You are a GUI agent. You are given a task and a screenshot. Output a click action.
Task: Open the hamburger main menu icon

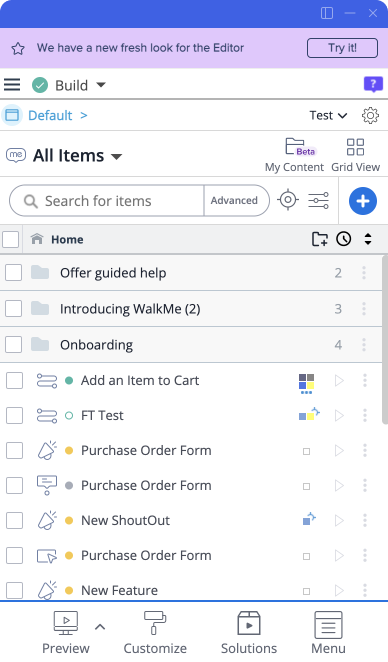(x=12, y=84)
